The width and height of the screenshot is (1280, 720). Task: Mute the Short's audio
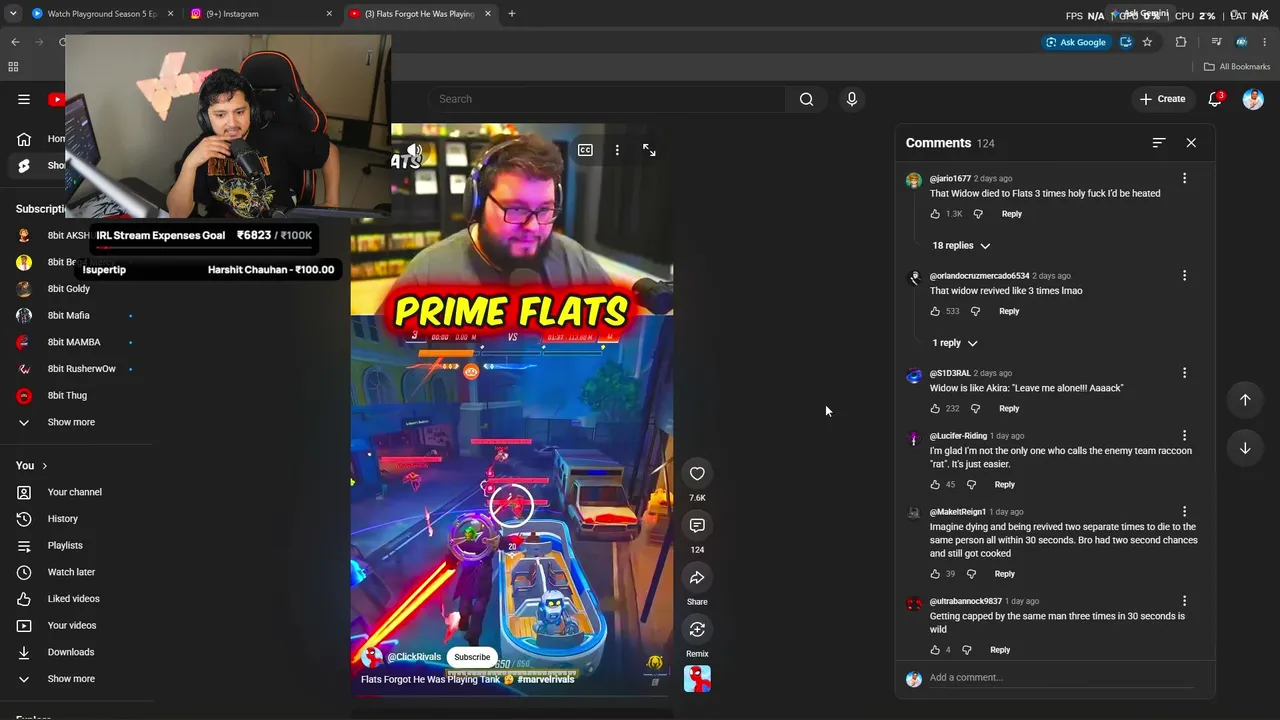415,150
